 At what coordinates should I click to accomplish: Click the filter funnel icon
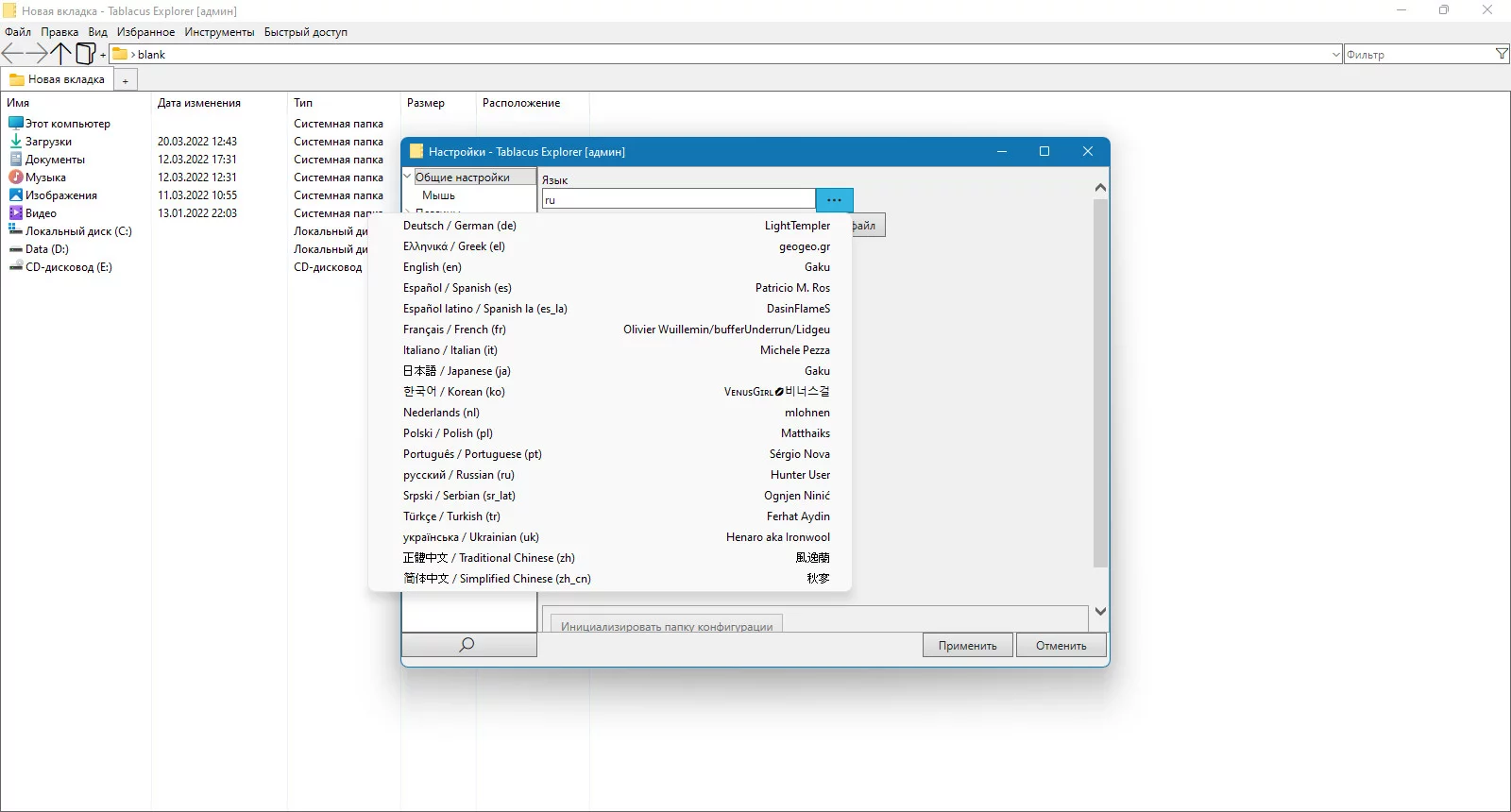click(x=1502, y=54)
